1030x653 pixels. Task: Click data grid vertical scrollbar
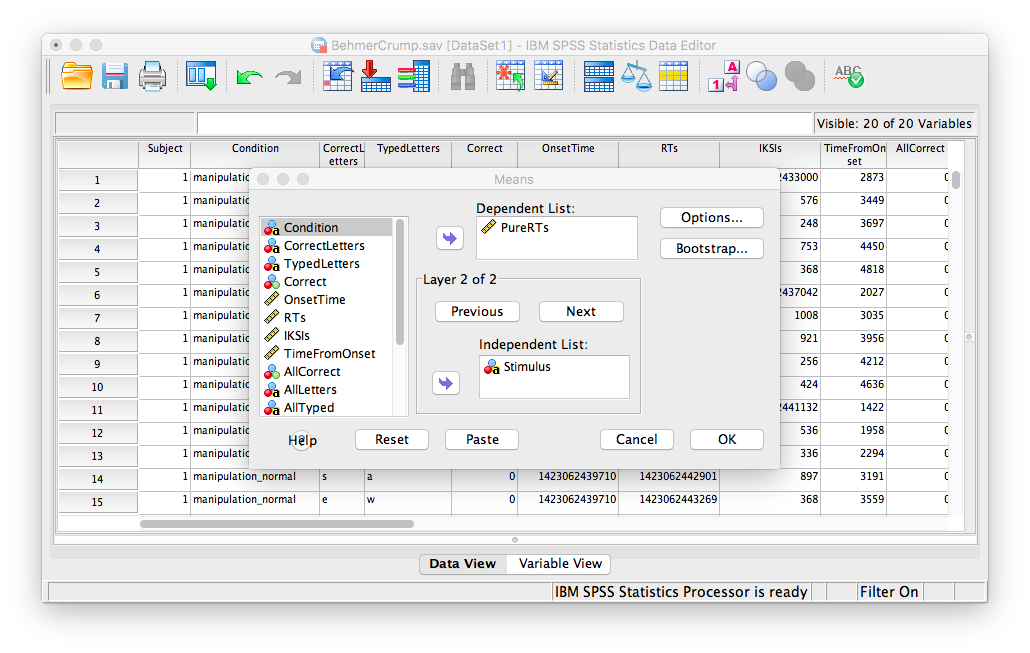(x=956, y=179)
